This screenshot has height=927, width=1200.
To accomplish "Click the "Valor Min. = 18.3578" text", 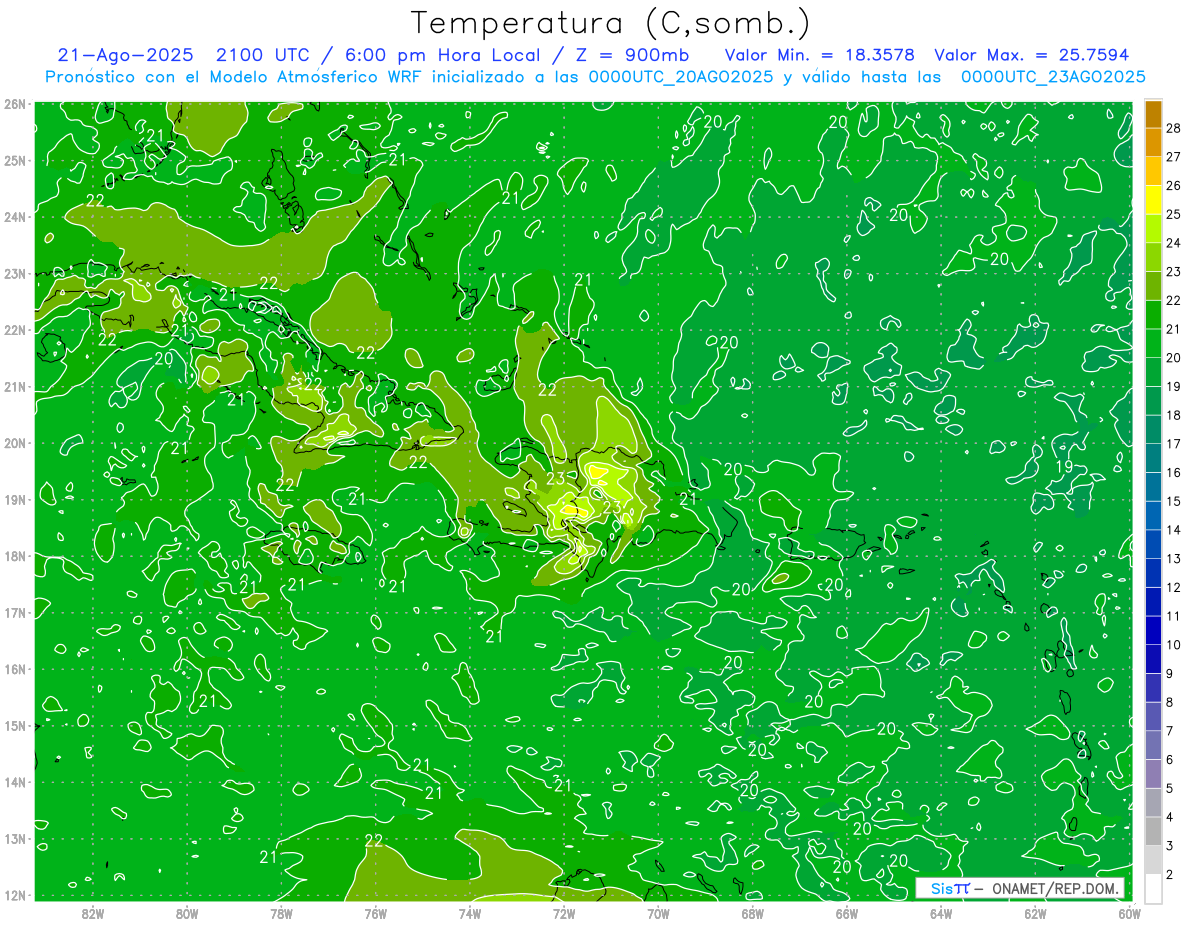I will (x=819, y=56).
